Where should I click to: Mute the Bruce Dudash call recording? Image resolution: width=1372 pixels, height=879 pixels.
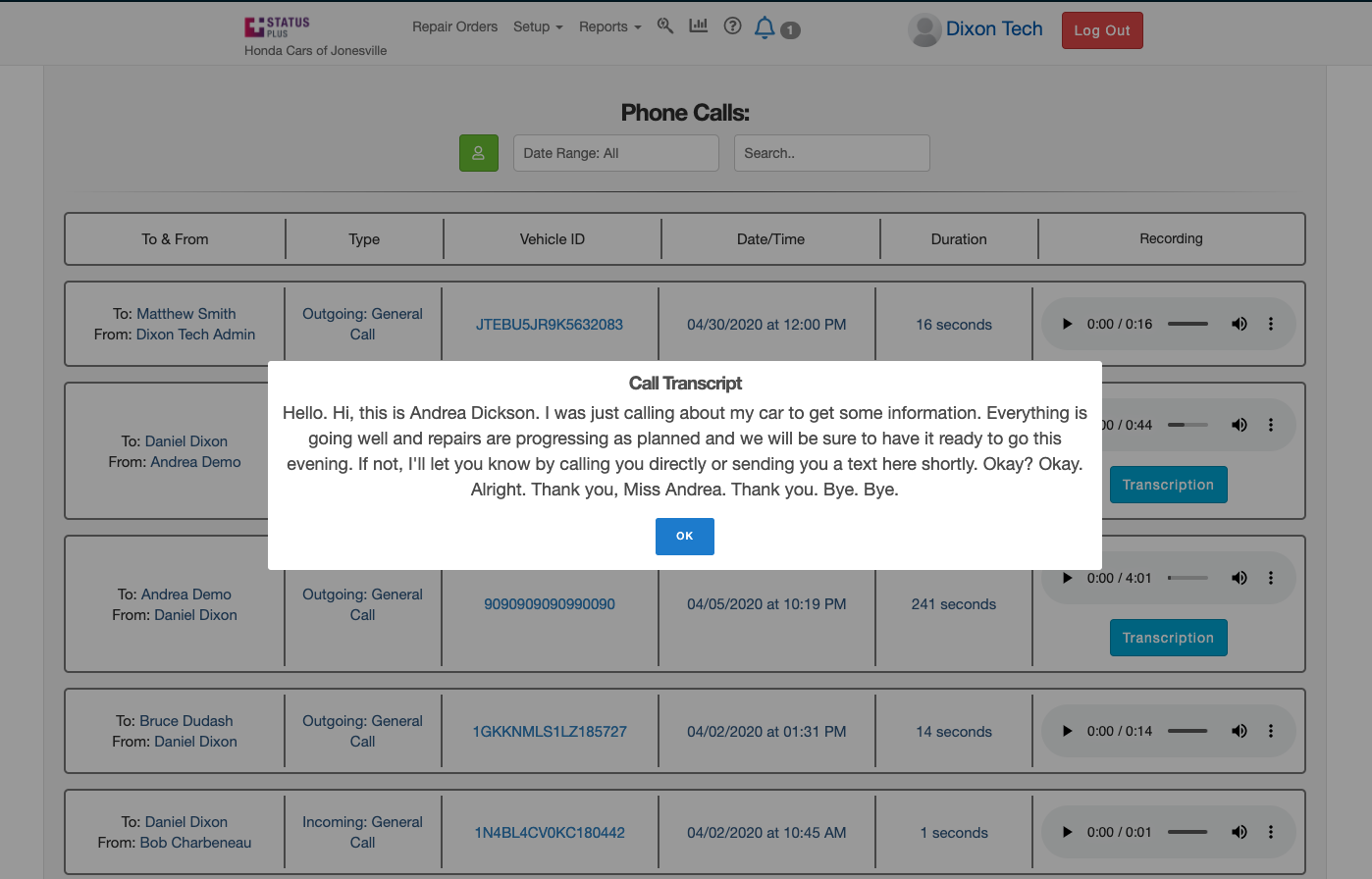pos(1240,731)
